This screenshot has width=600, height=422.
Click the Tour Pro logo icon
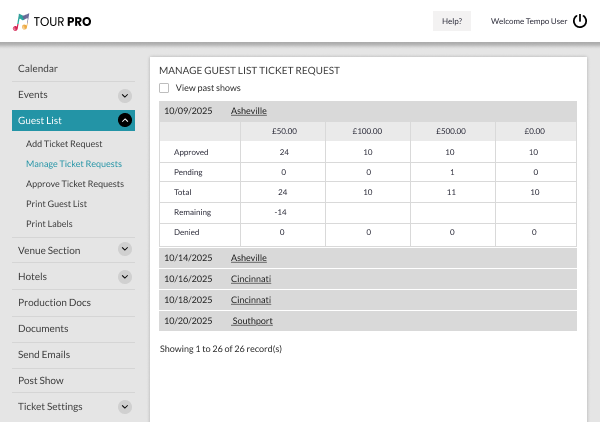point(21,21)
